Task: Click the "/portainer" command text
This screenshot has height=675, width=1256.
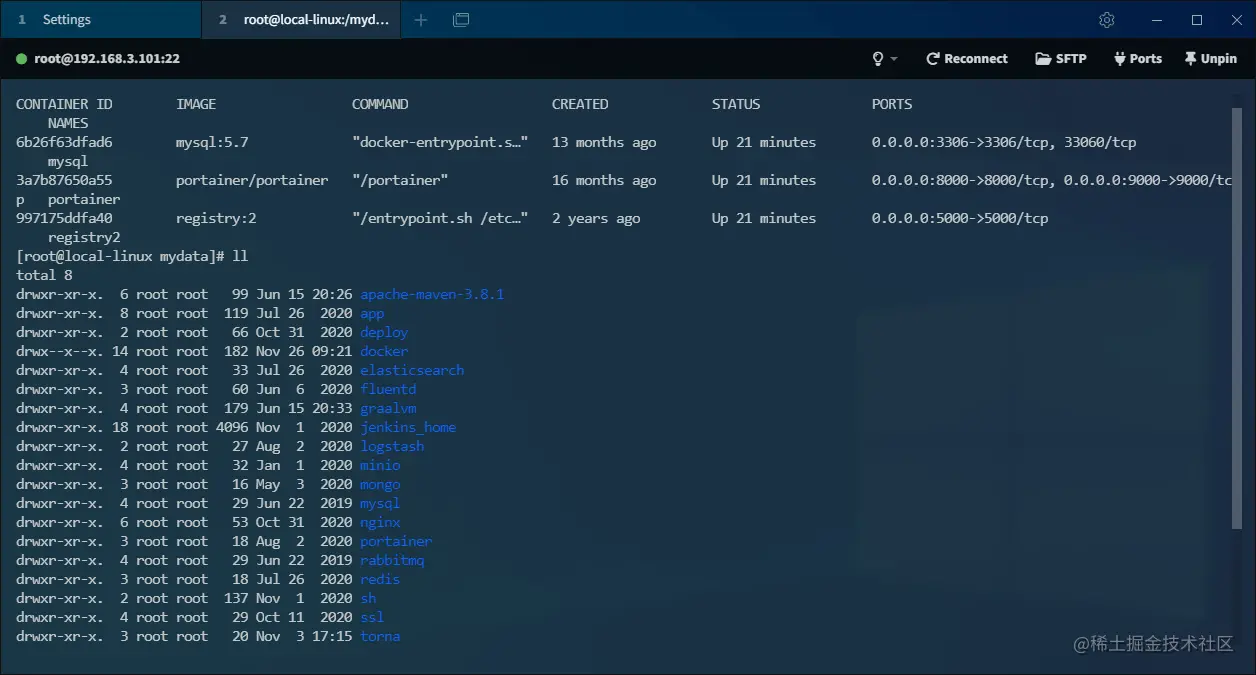Action: pyautogui.click(x=400, y=180)
